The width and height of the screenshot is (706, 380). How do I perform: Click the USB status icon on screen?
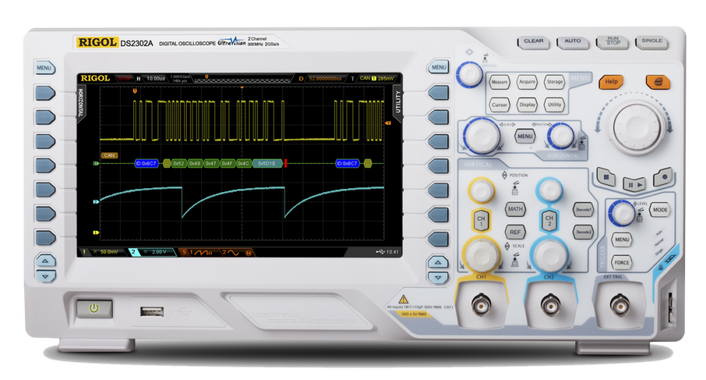pyautogui.click(x=380, y=252)
